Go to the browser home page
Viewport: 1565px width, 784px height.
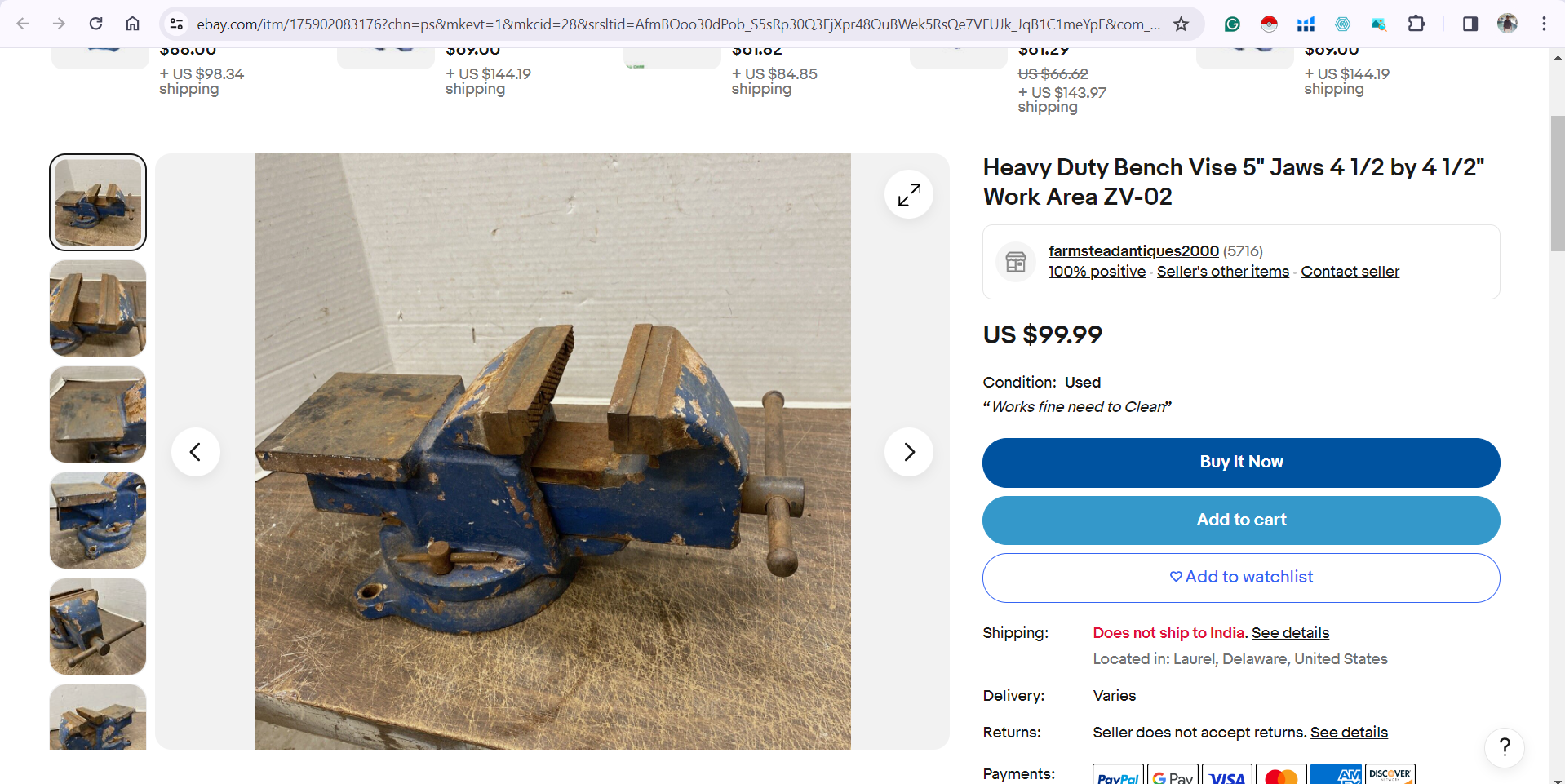tap(132, 24)
